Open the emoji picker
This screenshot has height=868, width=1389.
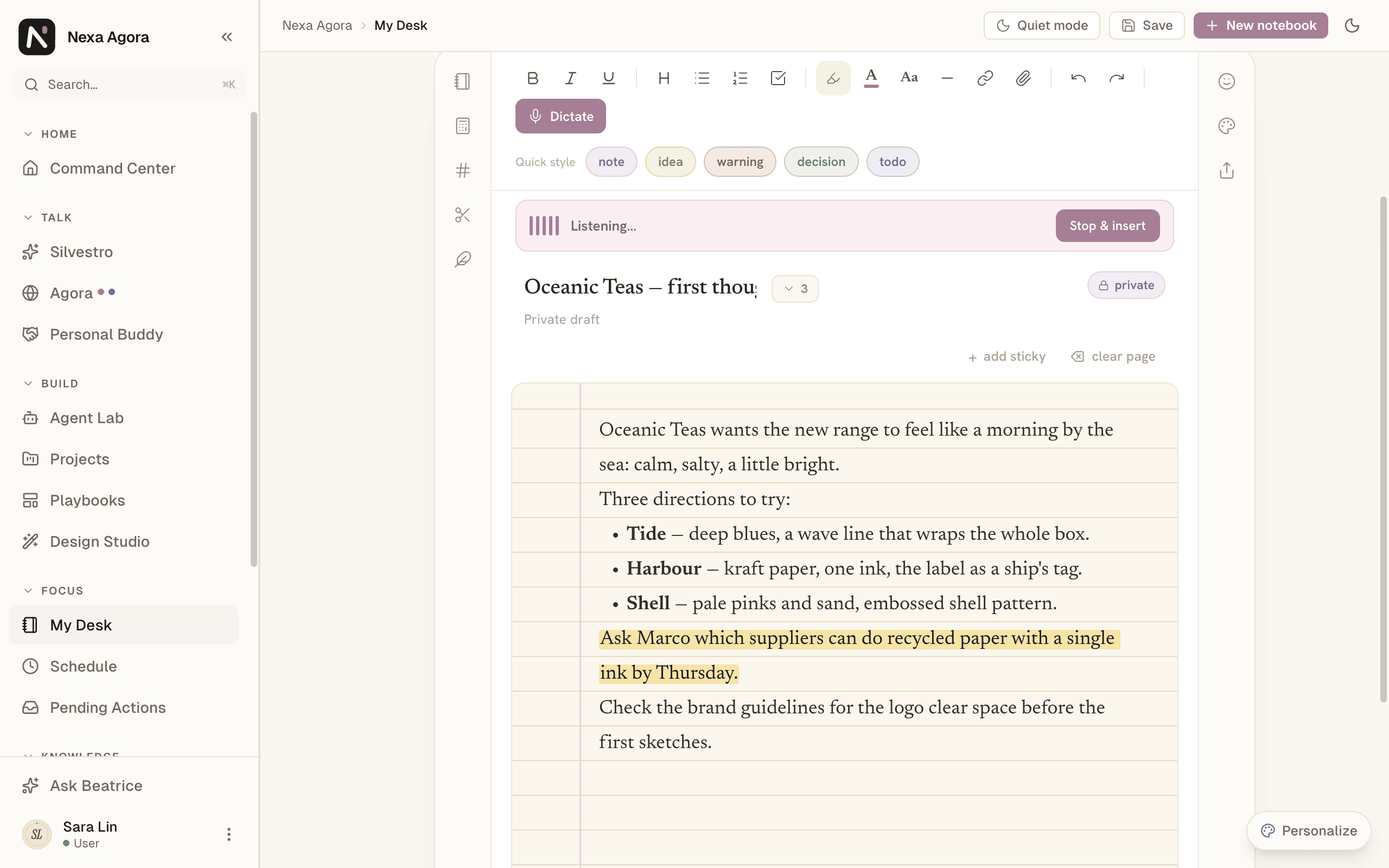click(x=1227, y=81)
